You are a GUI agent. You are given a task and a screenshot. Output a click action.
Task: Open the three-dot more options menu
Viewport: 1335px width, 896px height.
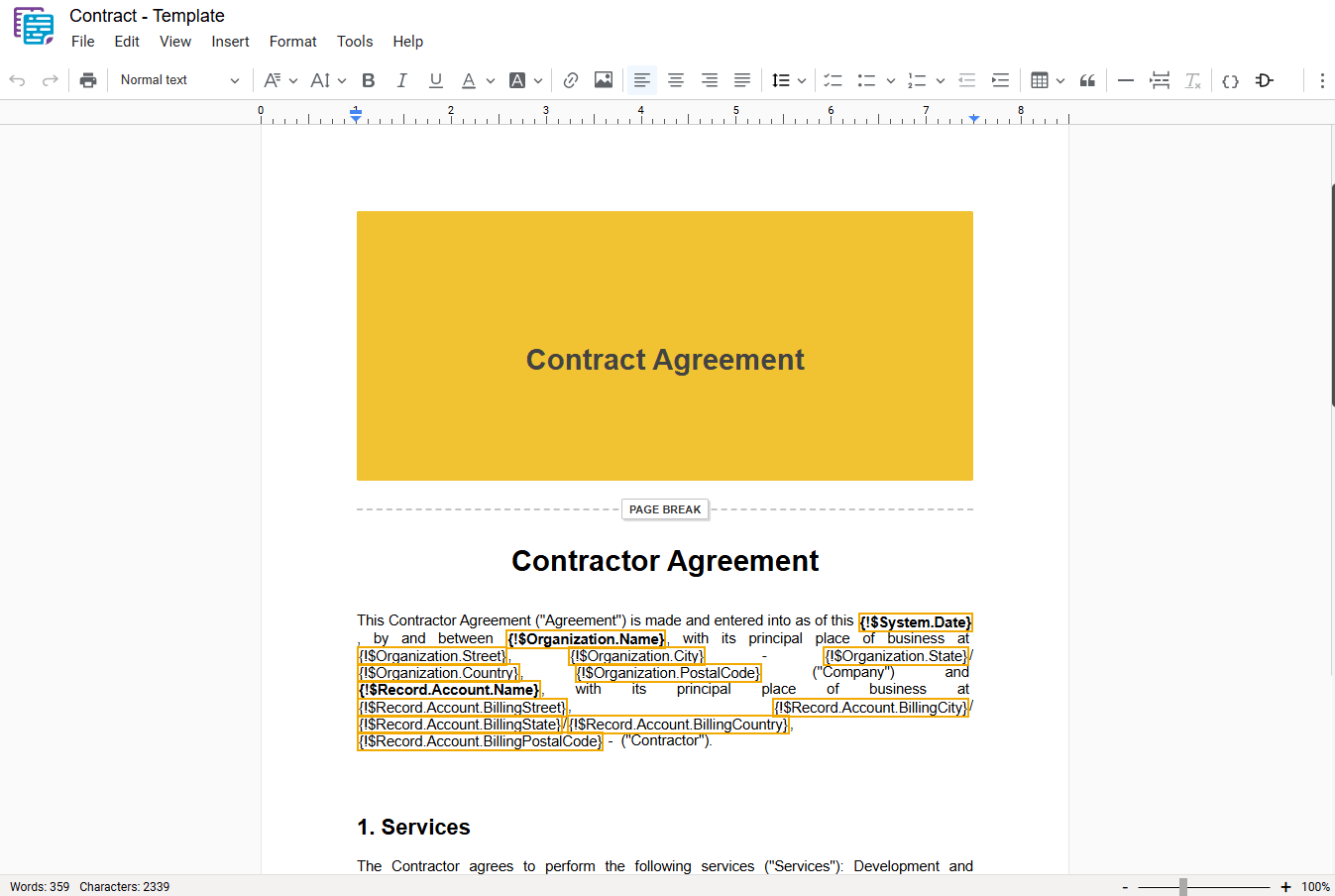click(1322, 80)
